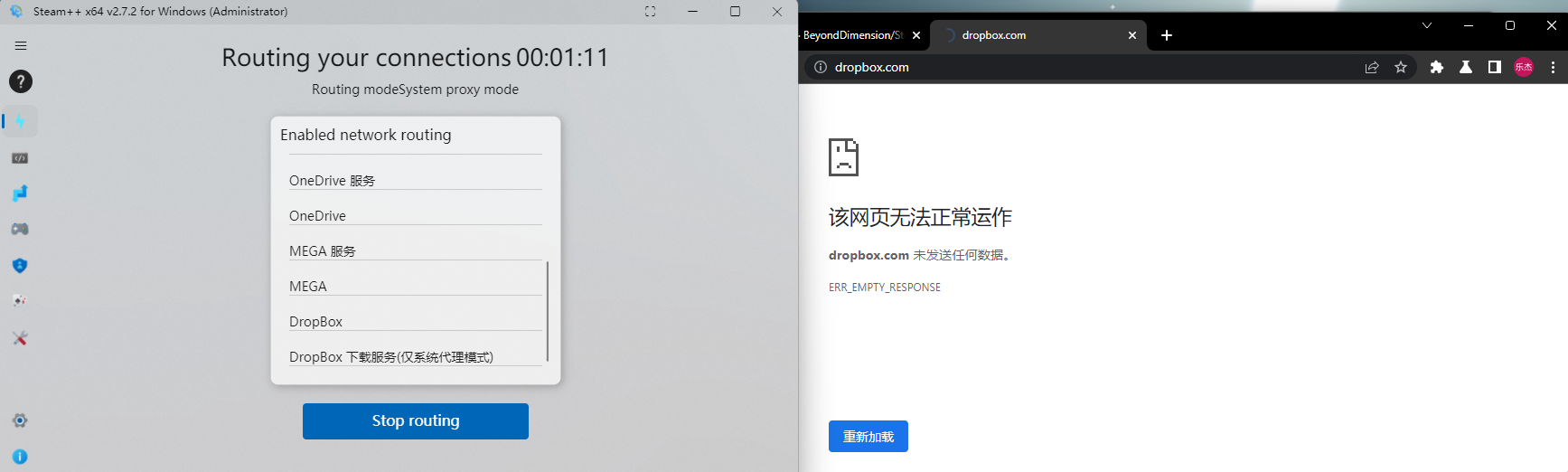
Task: Open Steam++ settings gear icon
Action: (x=20, y=420)
